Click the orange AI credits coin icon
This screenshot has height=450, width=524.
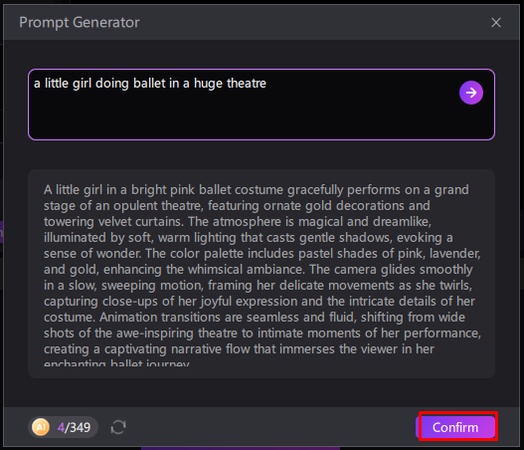click(40, 427)
